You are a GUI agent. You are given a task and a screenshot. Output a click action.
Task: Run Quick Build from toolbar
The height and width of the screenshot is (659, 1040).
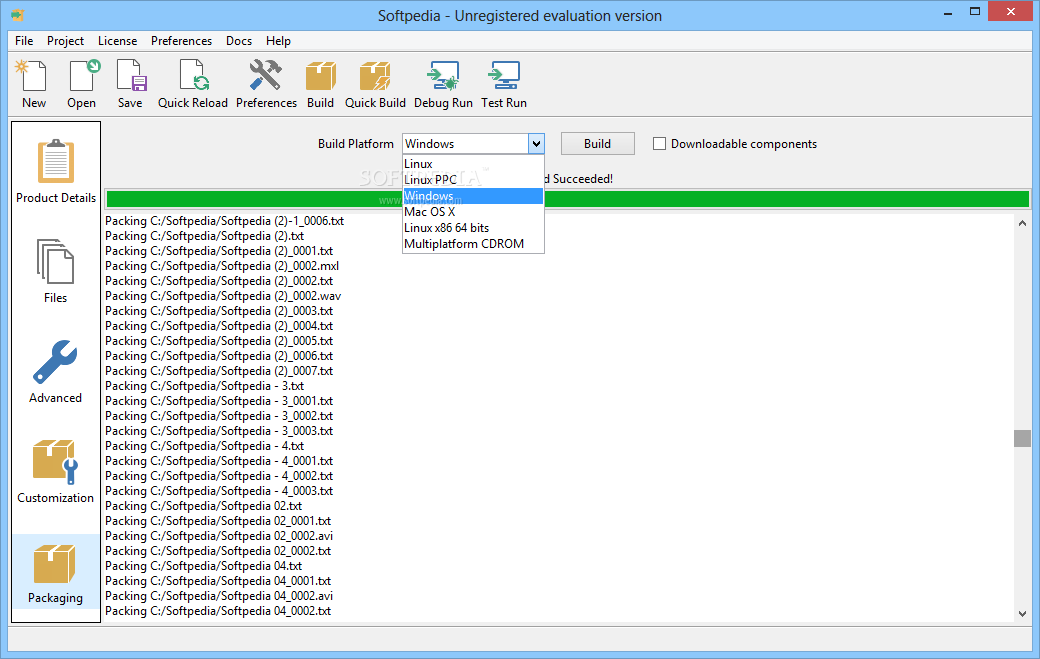(x=375, y=84)
